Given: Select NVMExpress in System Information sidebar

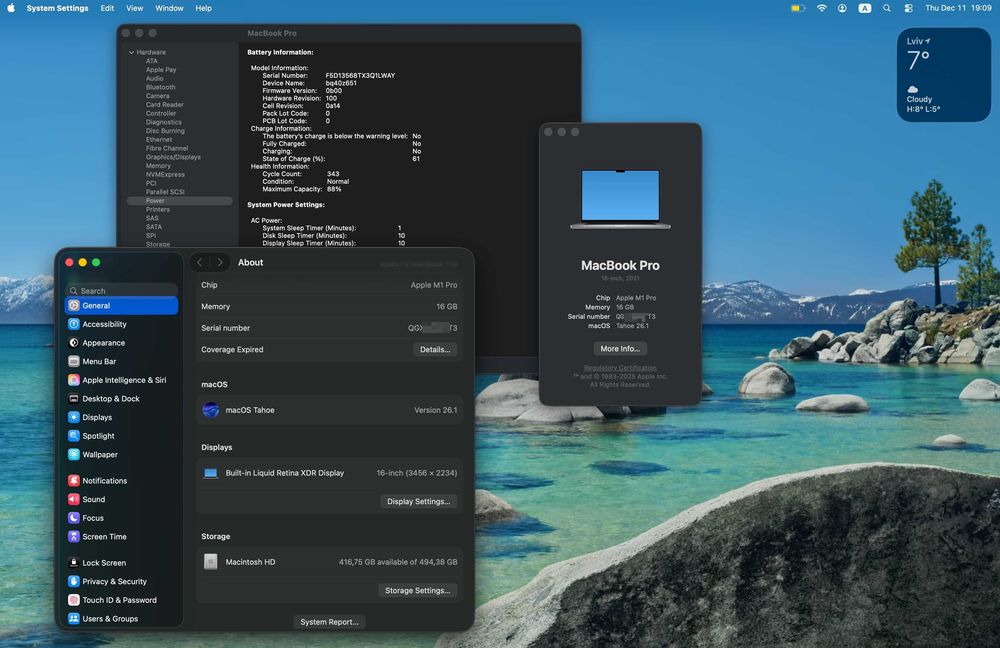Looking at the screenshot, I should pyautogui.click(x=165, y=174).
